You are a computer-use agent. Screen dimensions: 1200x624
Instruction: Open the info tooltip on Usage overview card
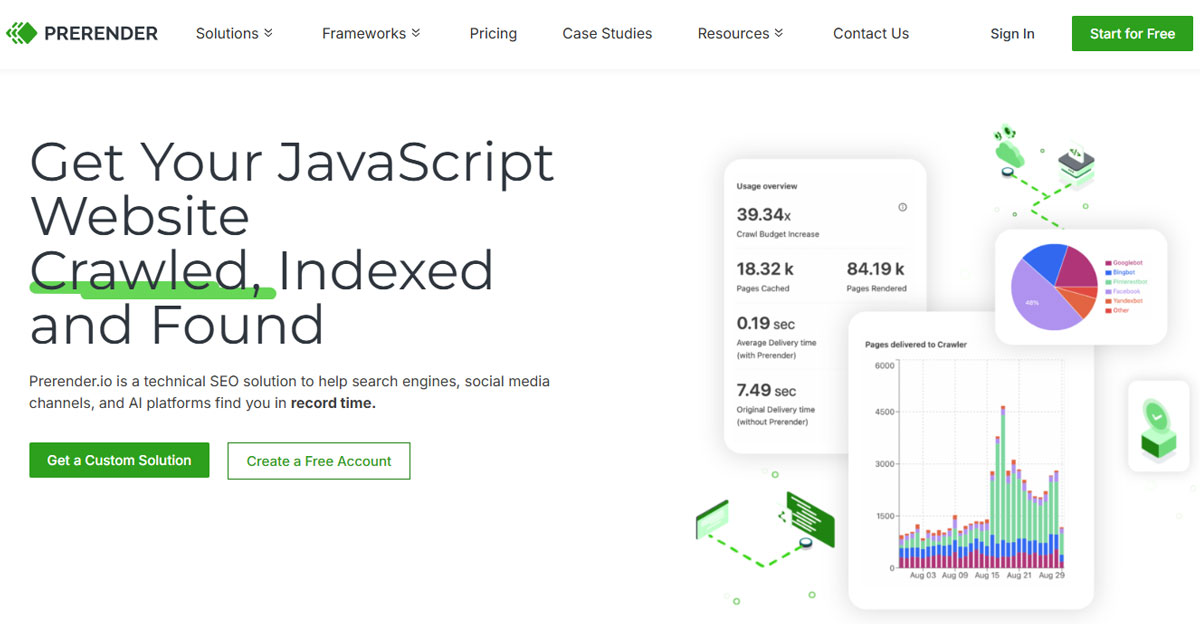(x=902, y=206)
